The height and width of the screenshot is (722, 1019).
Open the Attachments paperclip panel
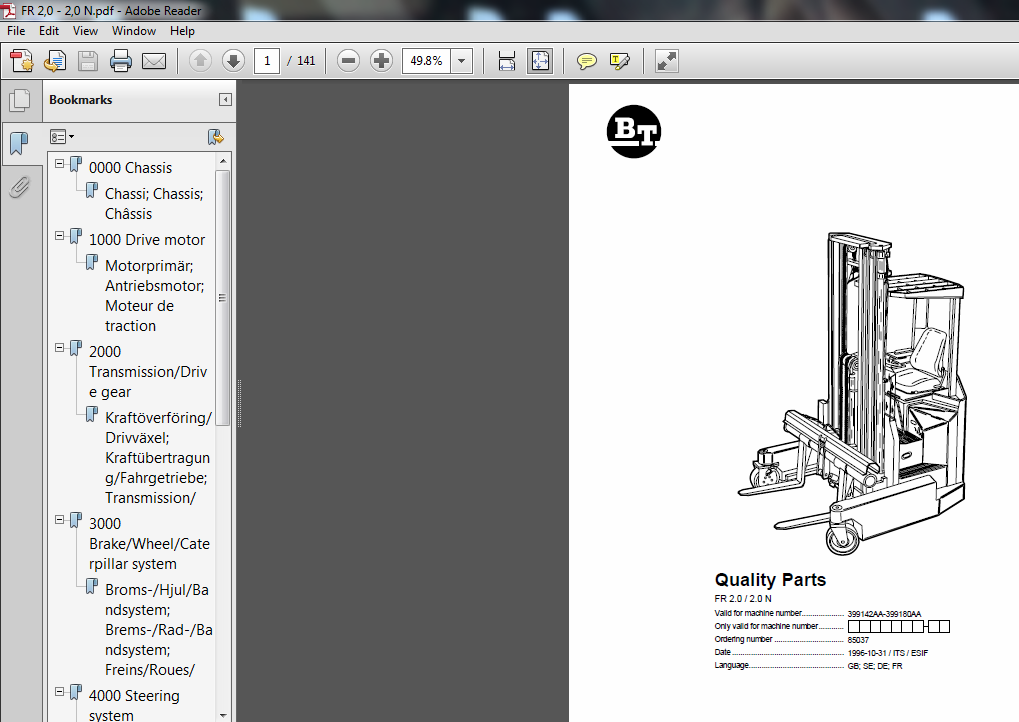[20, 187]
